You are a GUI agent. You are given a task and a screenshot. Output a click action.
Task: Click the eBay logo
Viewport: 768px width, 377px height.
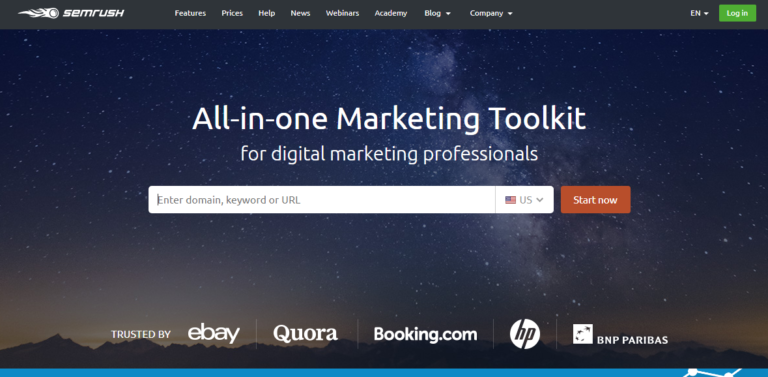[214, 333]
